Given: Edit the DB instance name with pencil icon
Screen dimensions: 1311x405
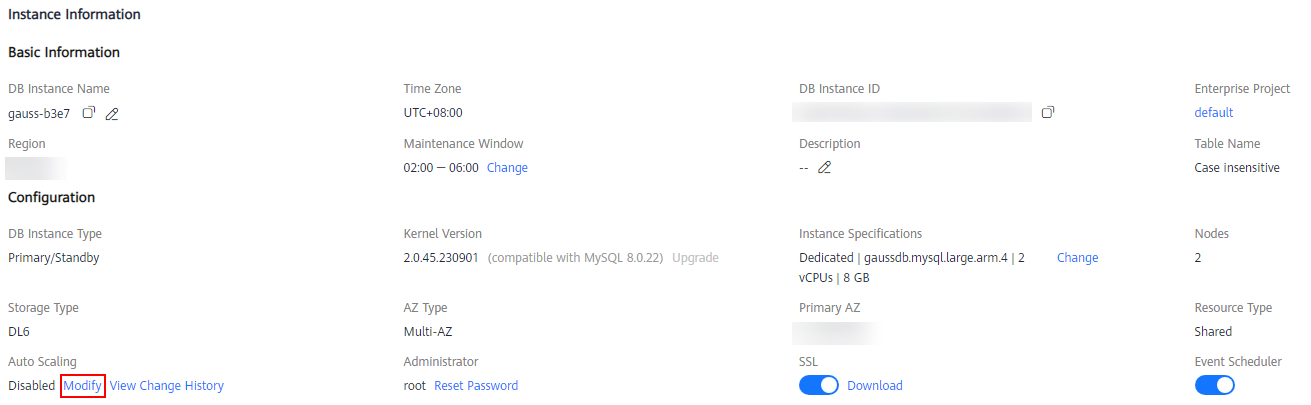Looking at the screenshot, I should 112,114.
